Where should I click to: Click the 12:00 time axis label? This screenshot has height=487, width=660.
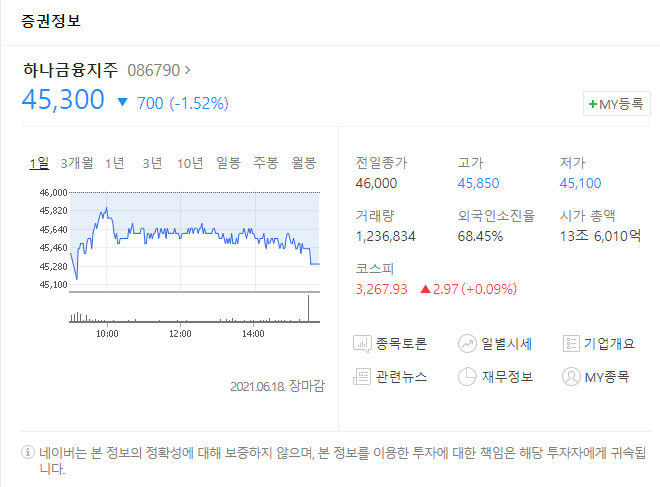(x=180, y=334)
